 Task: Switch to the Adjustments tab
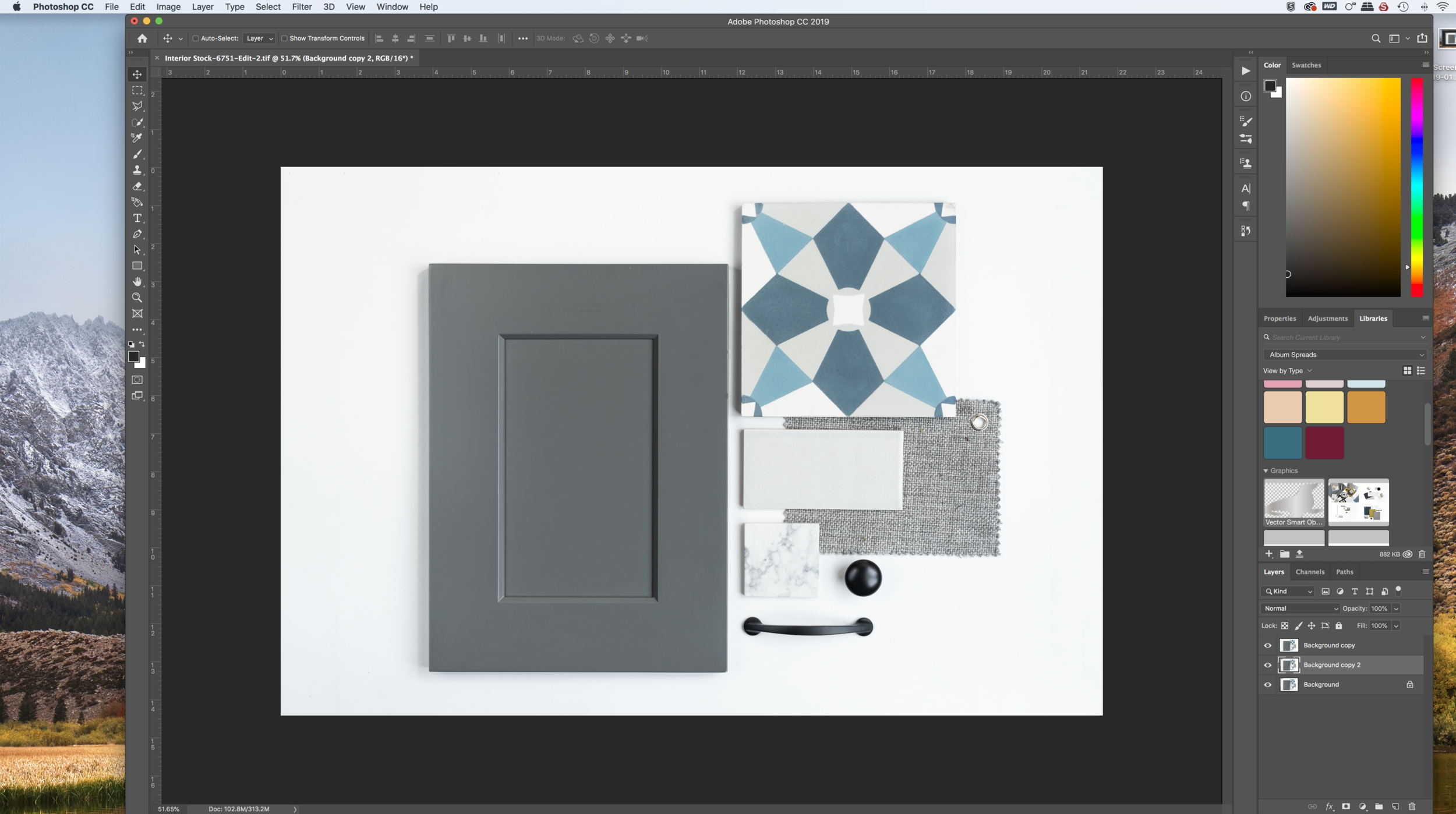[1327, 318]
